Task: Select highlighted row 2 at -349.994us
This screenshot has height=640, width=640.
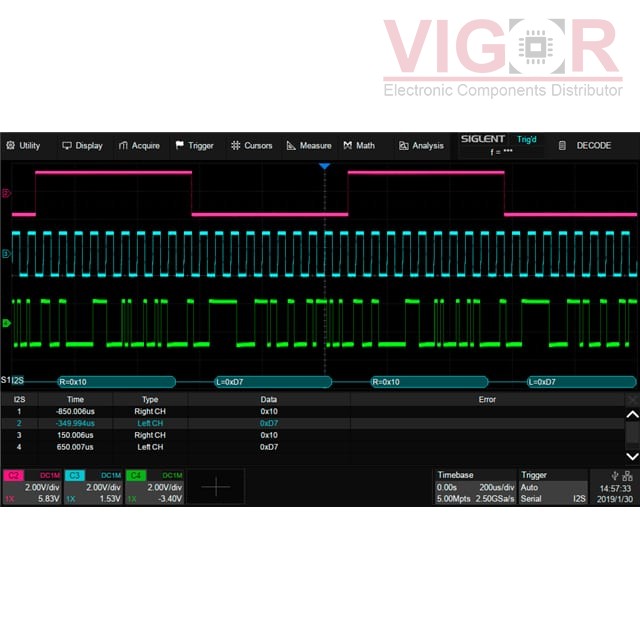Action: tap(312, 423)
